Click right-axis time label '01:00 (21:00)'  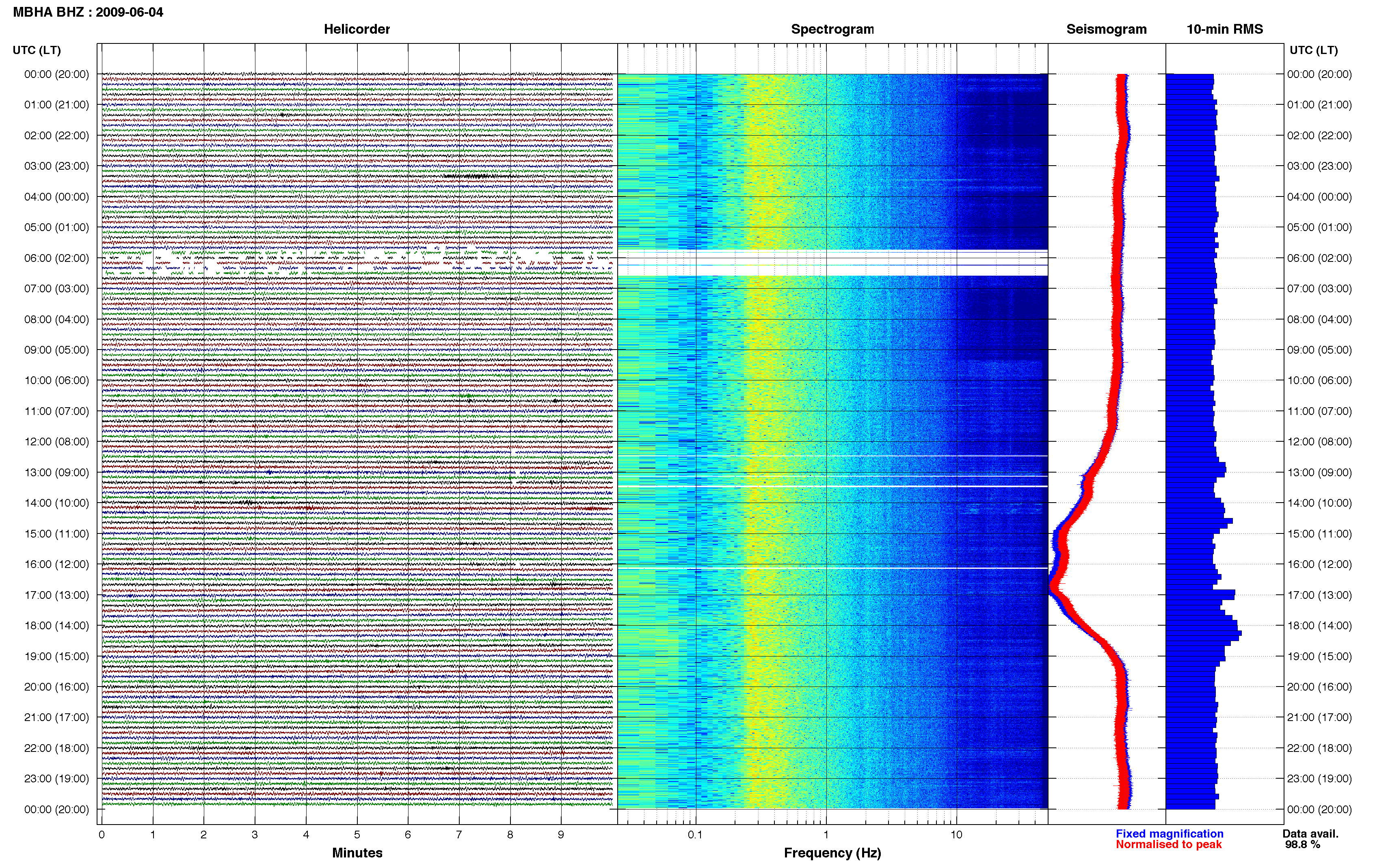(x=1319, y=105)
